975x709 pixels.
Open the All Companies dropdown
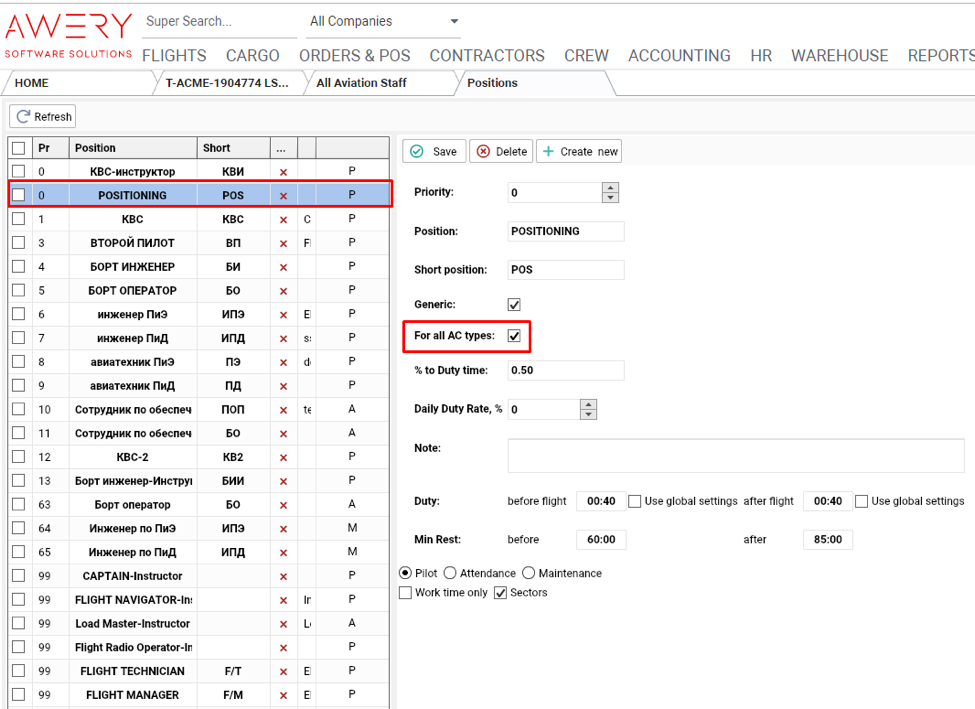tap(454, 21)
